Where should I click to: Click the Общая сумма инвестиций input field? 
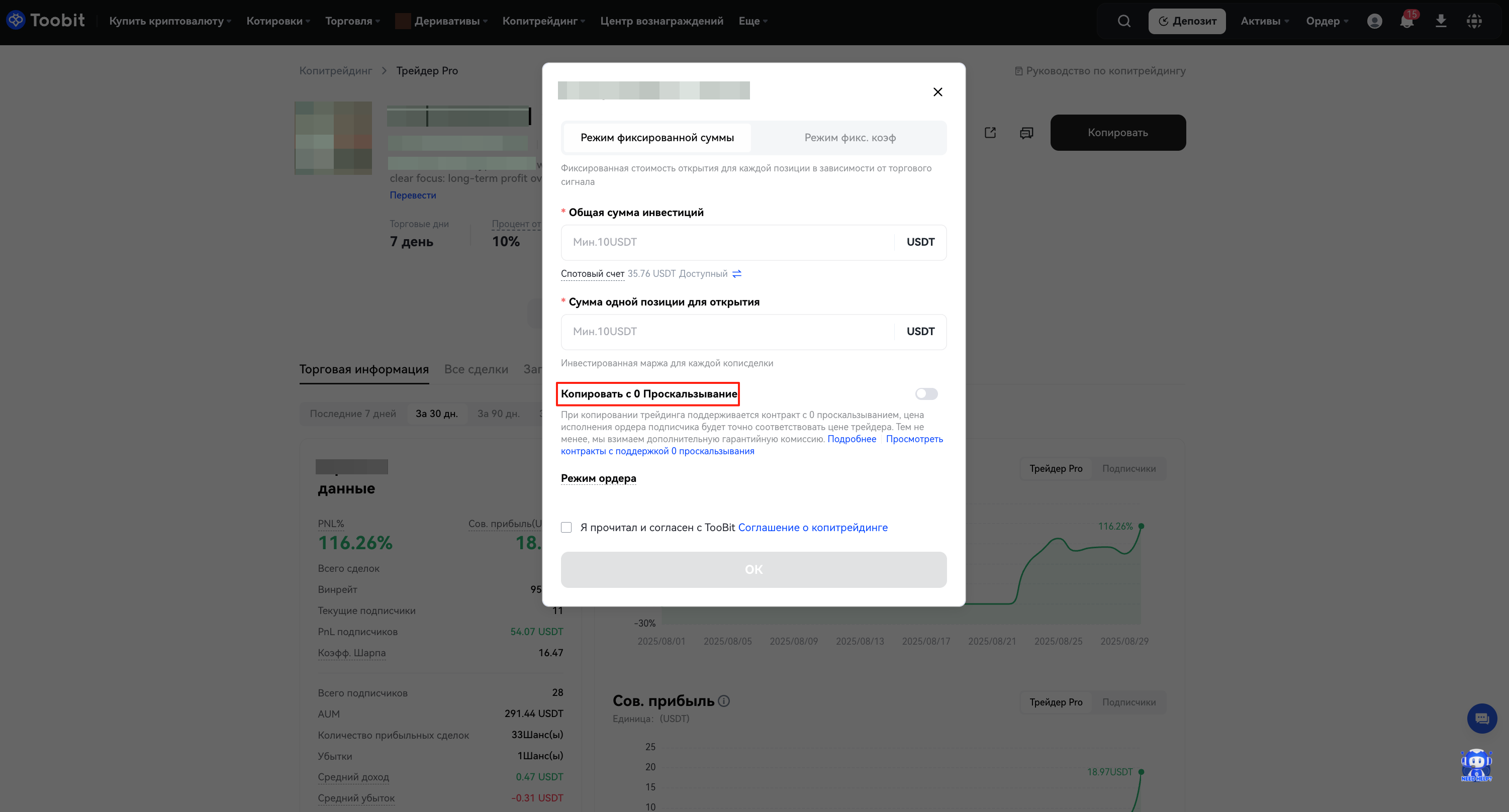726,242
